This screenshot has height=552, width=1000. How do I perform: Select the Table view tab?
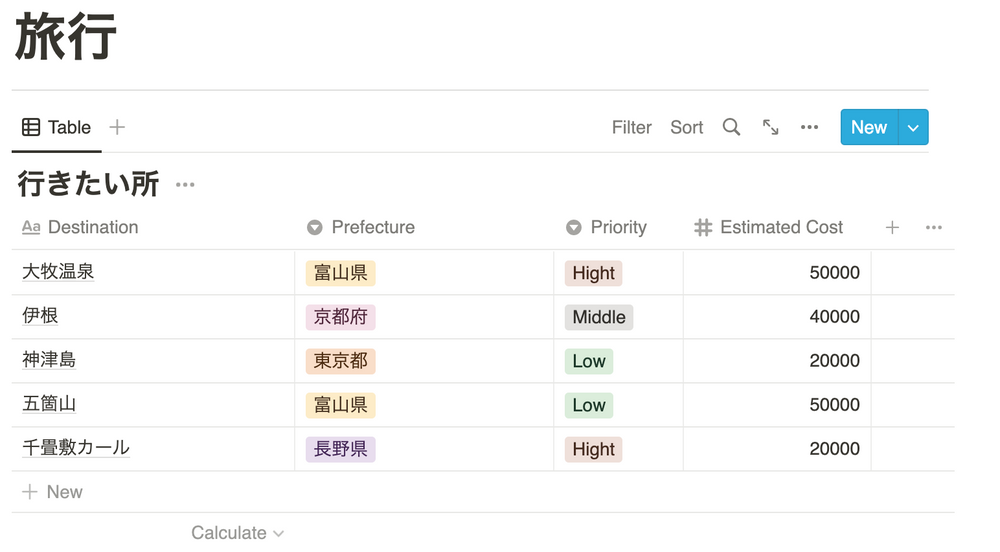click(x=57, y=127)
